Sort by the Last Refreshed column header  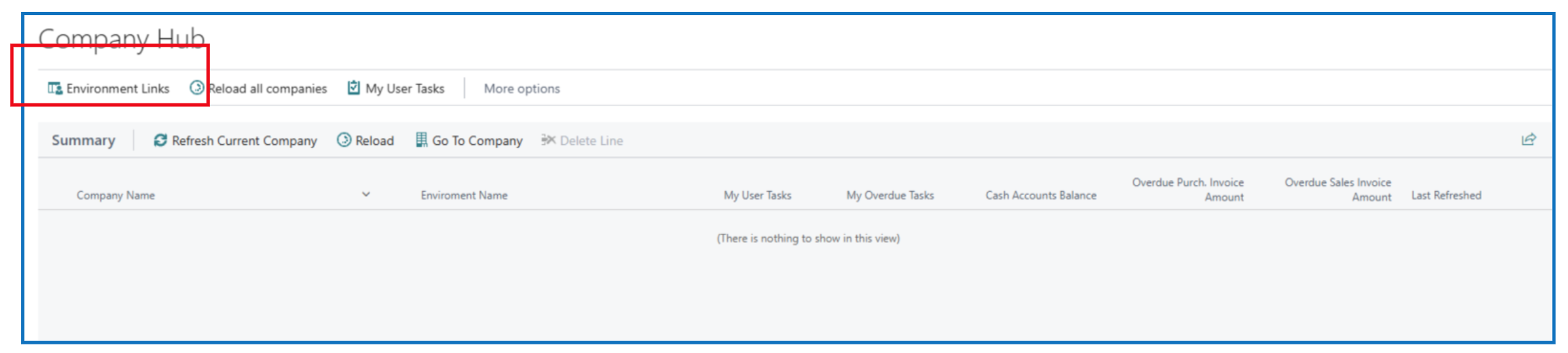[x=1446, y=195]
